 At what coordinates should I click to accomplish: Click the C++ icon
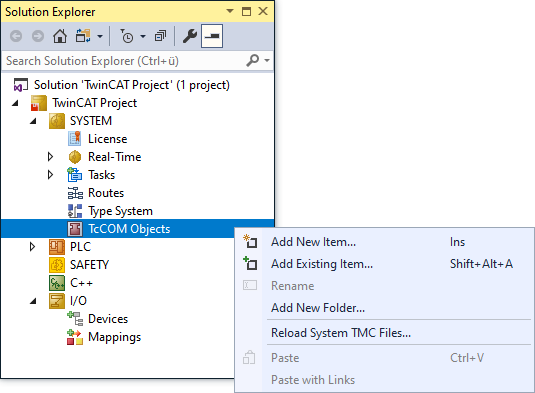pyautogui.click(x=57, y=283)
